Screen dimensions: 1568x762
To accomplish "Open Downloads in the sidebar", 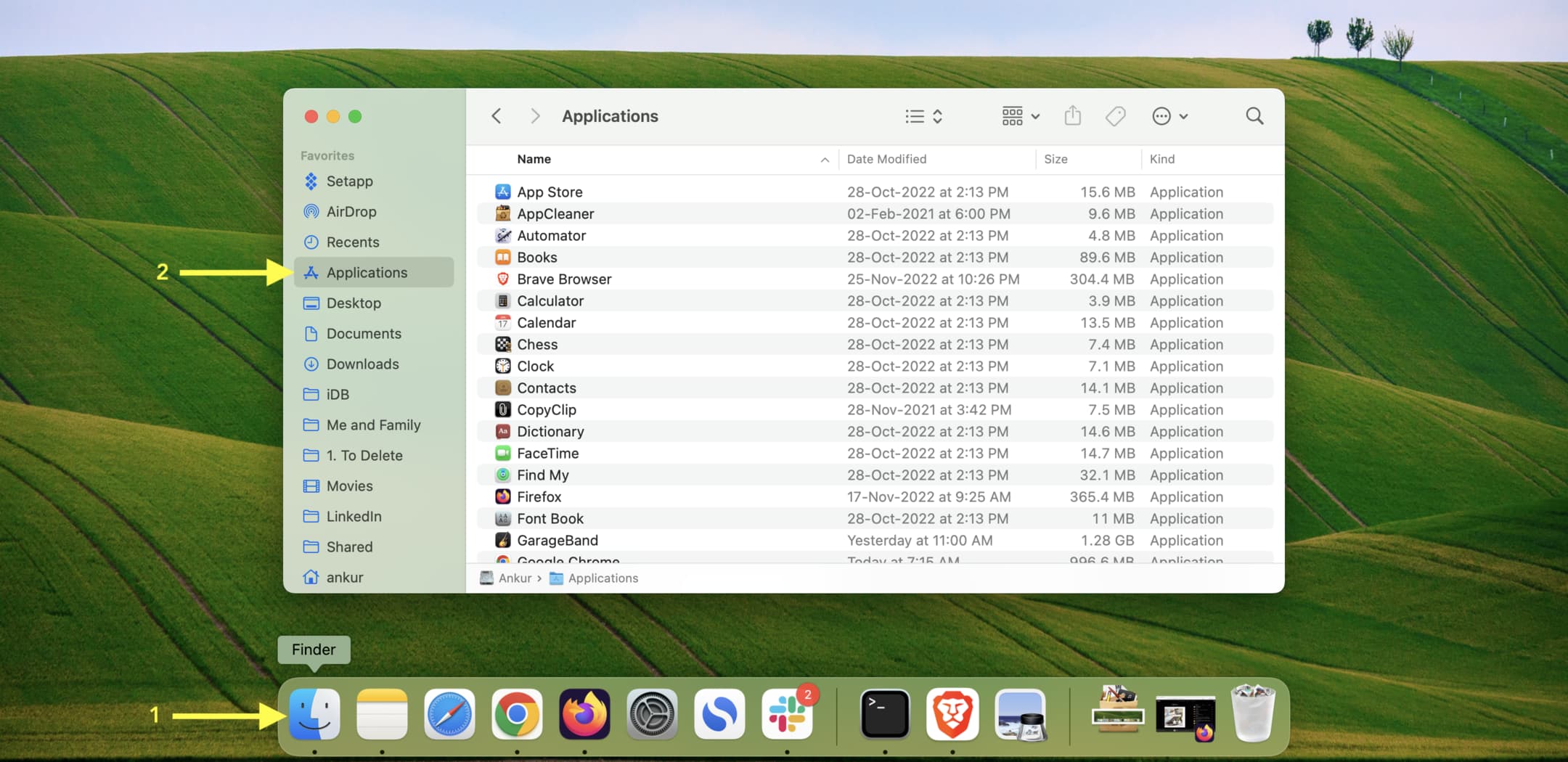I will [374, 364].
